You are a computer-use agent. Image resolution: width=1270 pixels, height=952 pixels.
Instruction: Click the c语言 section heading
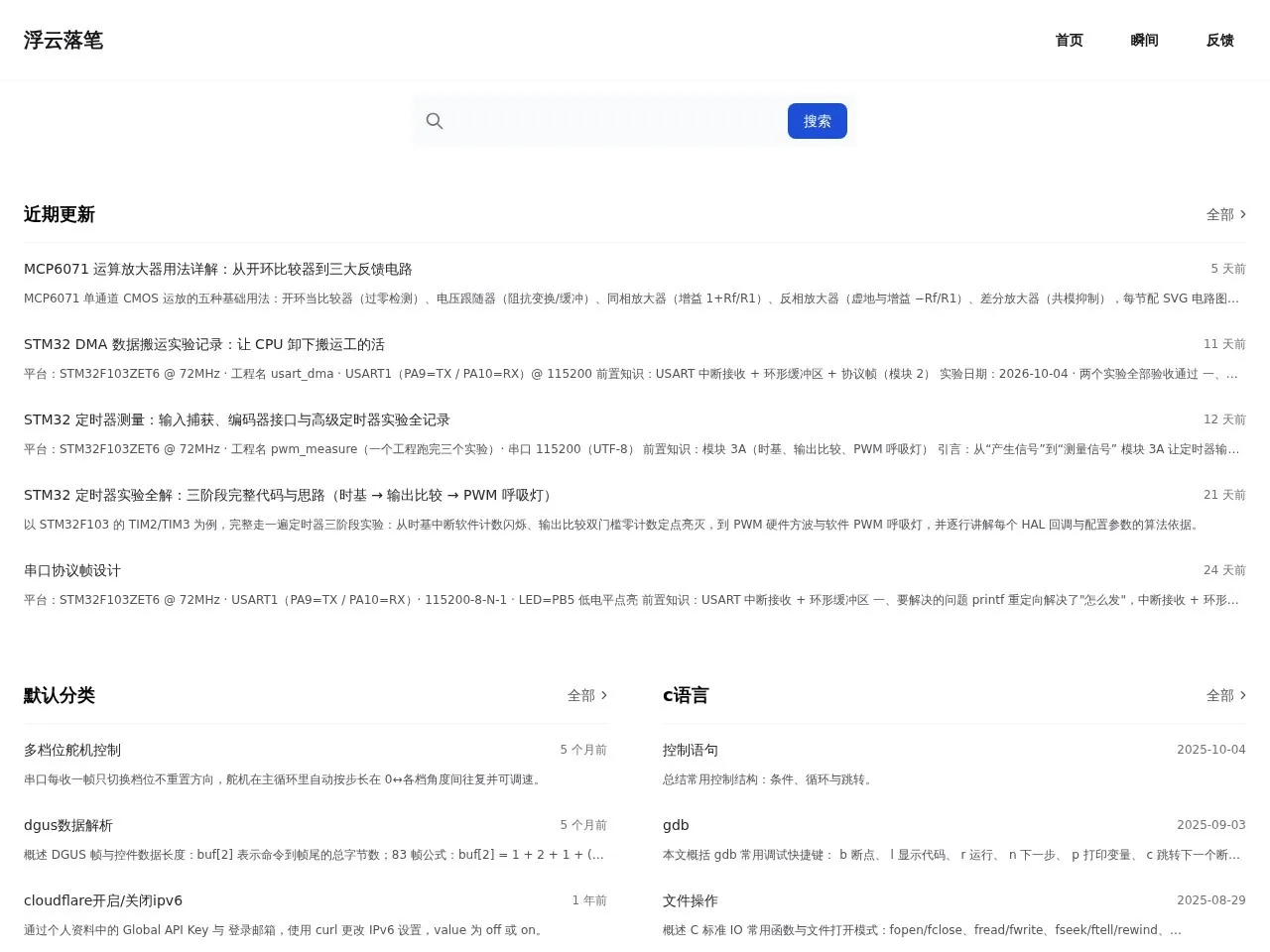[686, 695]
